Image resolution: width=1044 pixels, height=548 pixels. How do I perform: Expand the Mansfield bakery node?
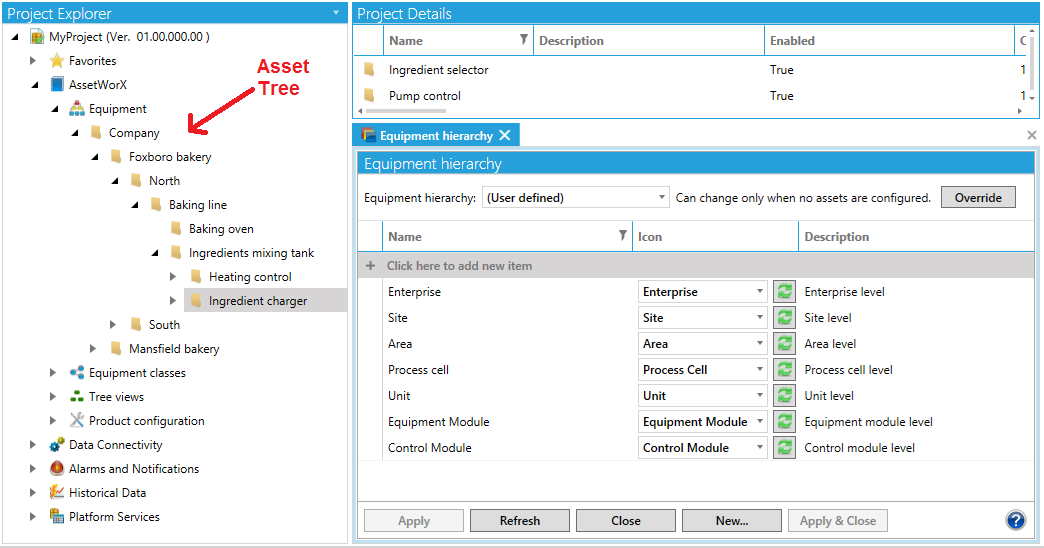pos(94,349)
